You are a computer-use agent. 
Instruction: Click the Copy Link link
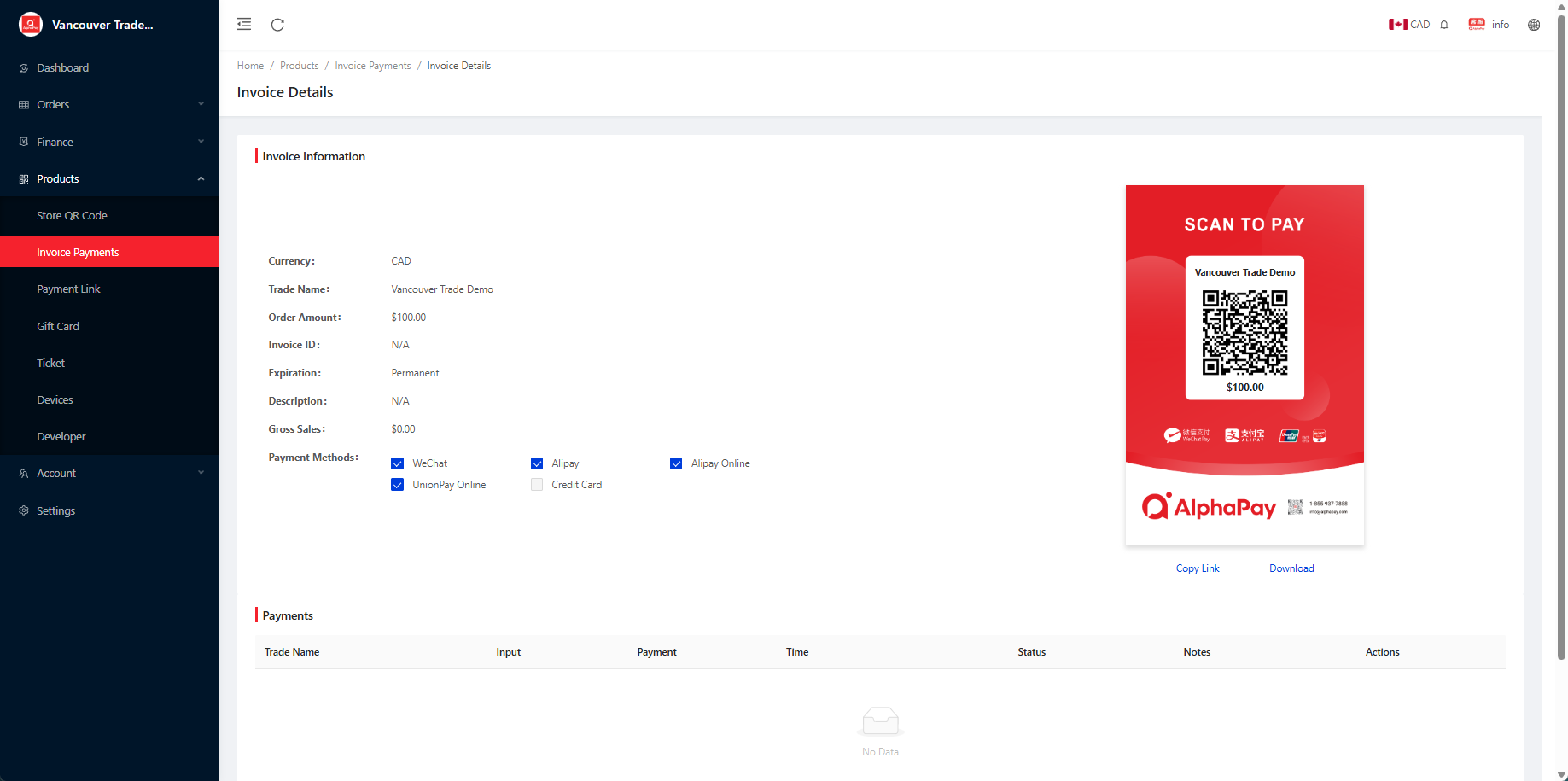pos(1198,568)
